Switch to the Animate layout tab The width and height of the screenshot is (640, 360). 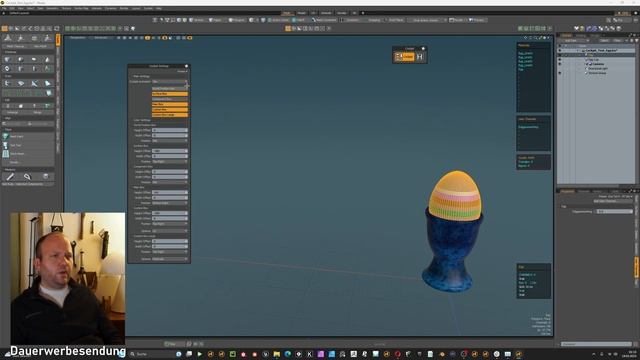326,13
